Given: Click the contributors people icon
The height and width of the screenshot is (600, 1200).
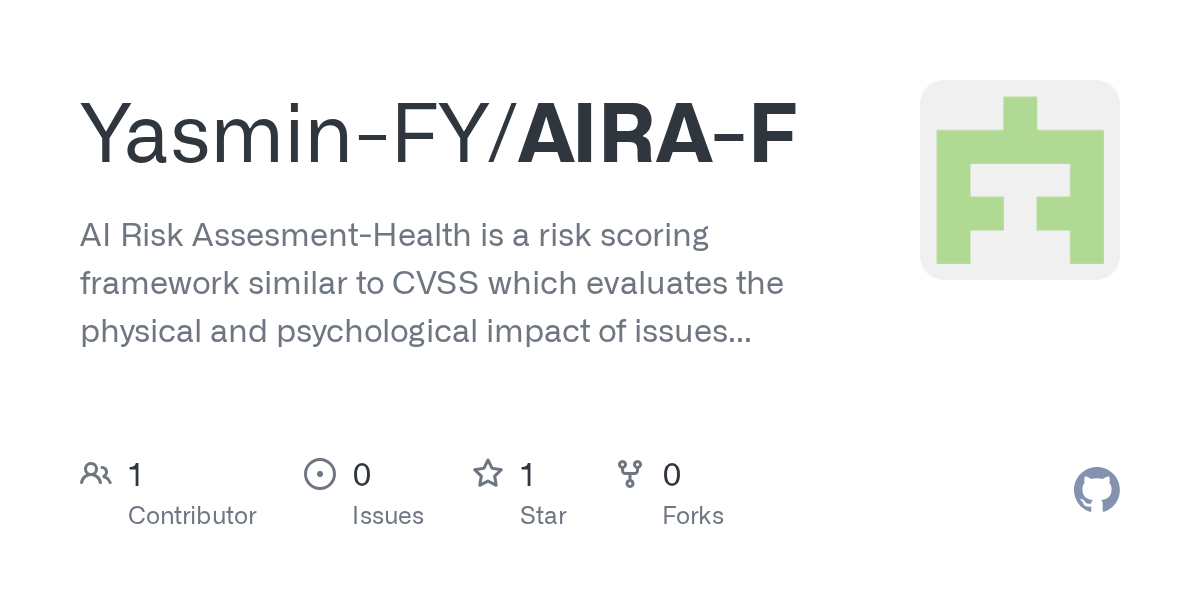Looking at the screenshot, I should click(x=96, y=474).
